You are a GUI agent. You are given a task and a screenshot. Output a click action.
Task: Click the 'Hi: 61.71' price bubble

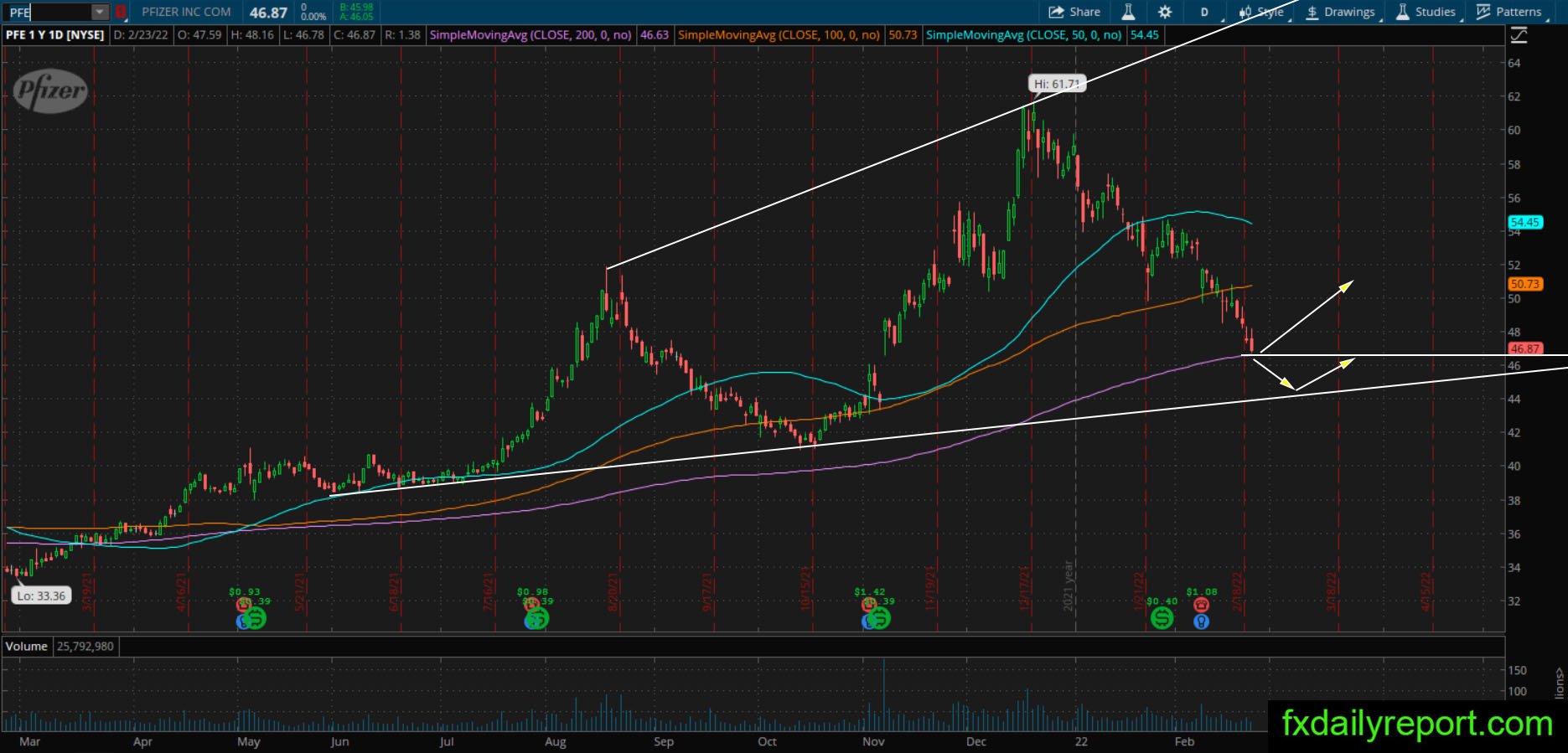coord(1056,84)
